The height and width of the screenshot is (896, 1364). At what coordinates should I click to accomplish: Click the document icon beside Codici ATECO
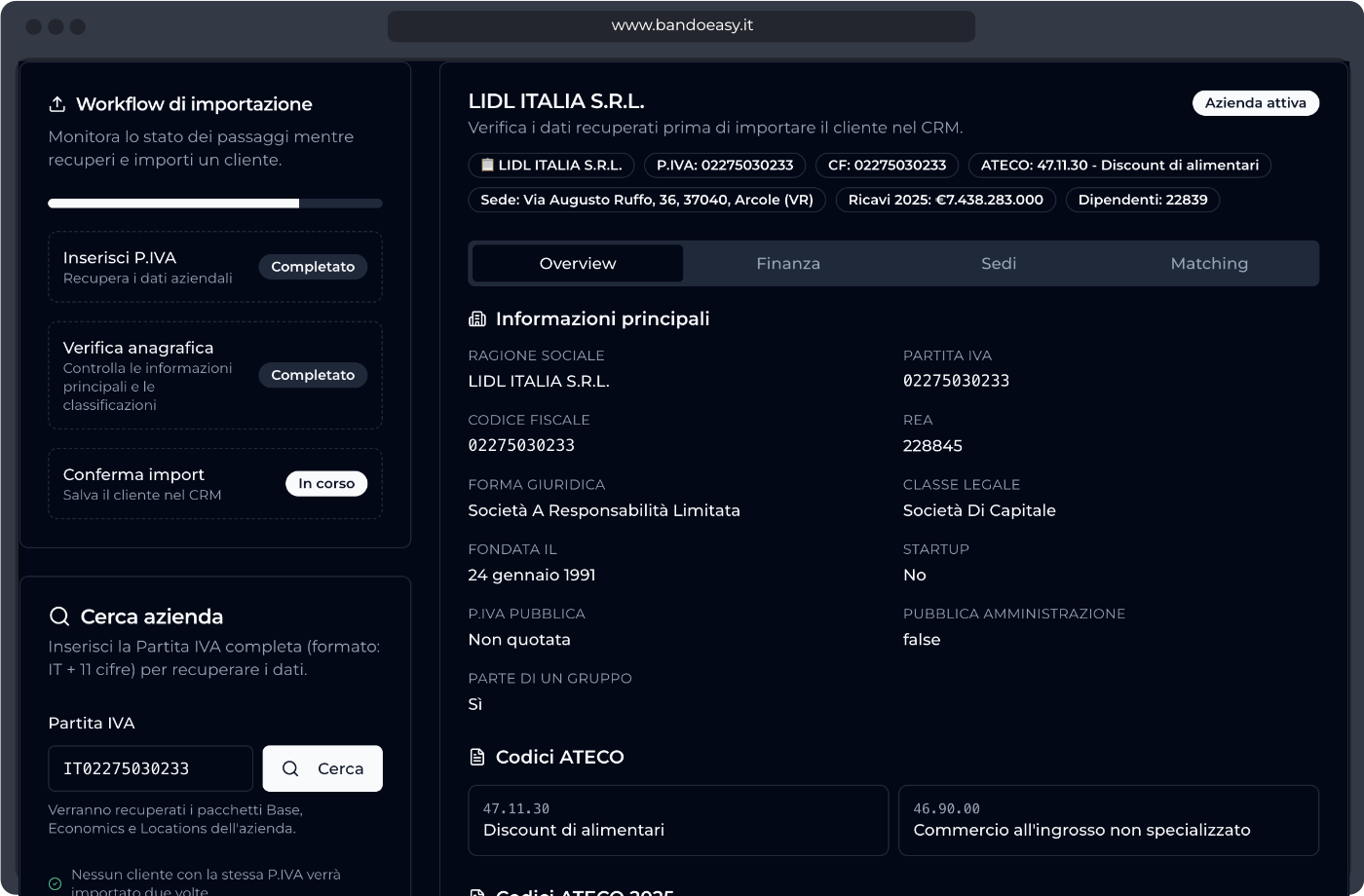click(x=477, y=757)
